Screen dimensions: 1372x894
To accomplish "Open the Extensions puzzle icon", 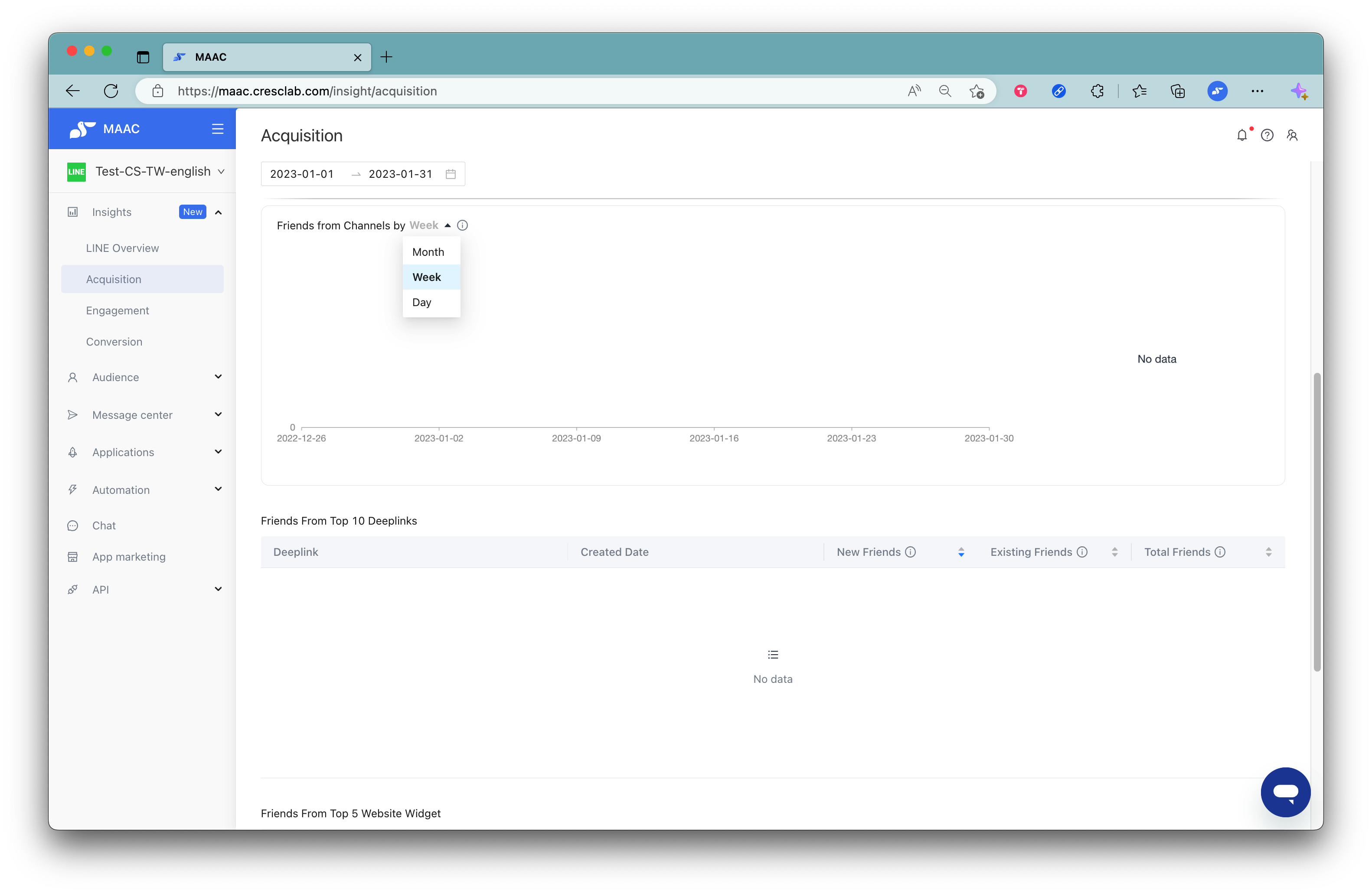I will click(1097, 91).
